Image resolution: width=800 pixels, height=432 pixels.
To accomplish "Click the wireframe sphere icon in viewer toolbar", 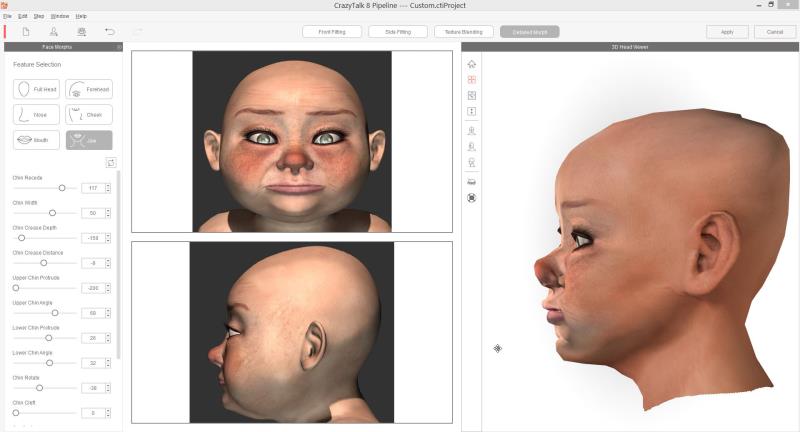I will coord(472,197).
